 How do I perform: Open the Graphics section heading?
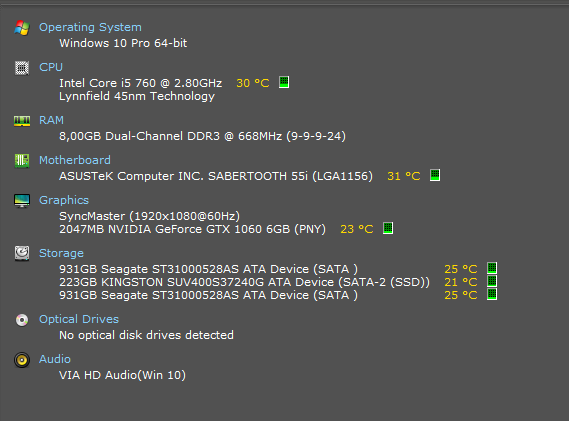[64, 200]
